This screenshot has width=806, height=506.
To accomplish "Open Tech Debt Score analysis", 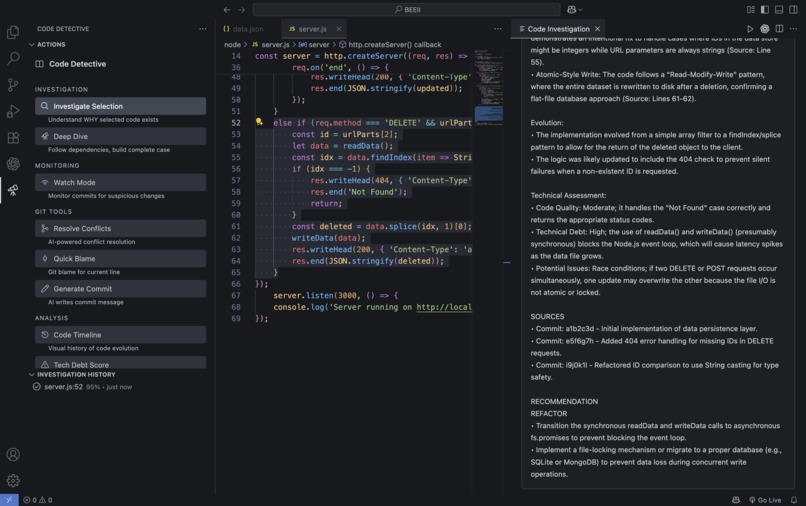I will point(120,363).
